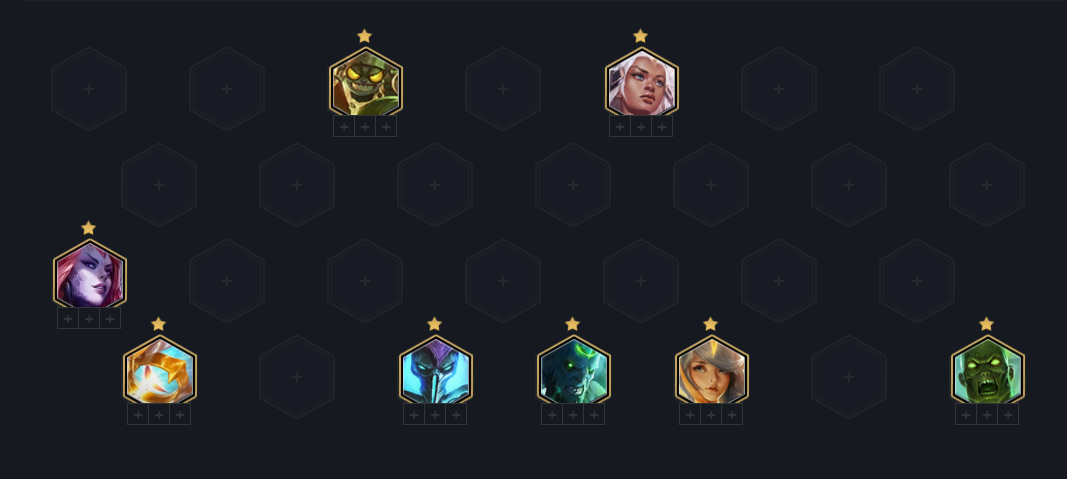The width and height of the screenshot is (1067, 479).
Task: Open middle item slot under white-haired champion
Action: (641, 127)
